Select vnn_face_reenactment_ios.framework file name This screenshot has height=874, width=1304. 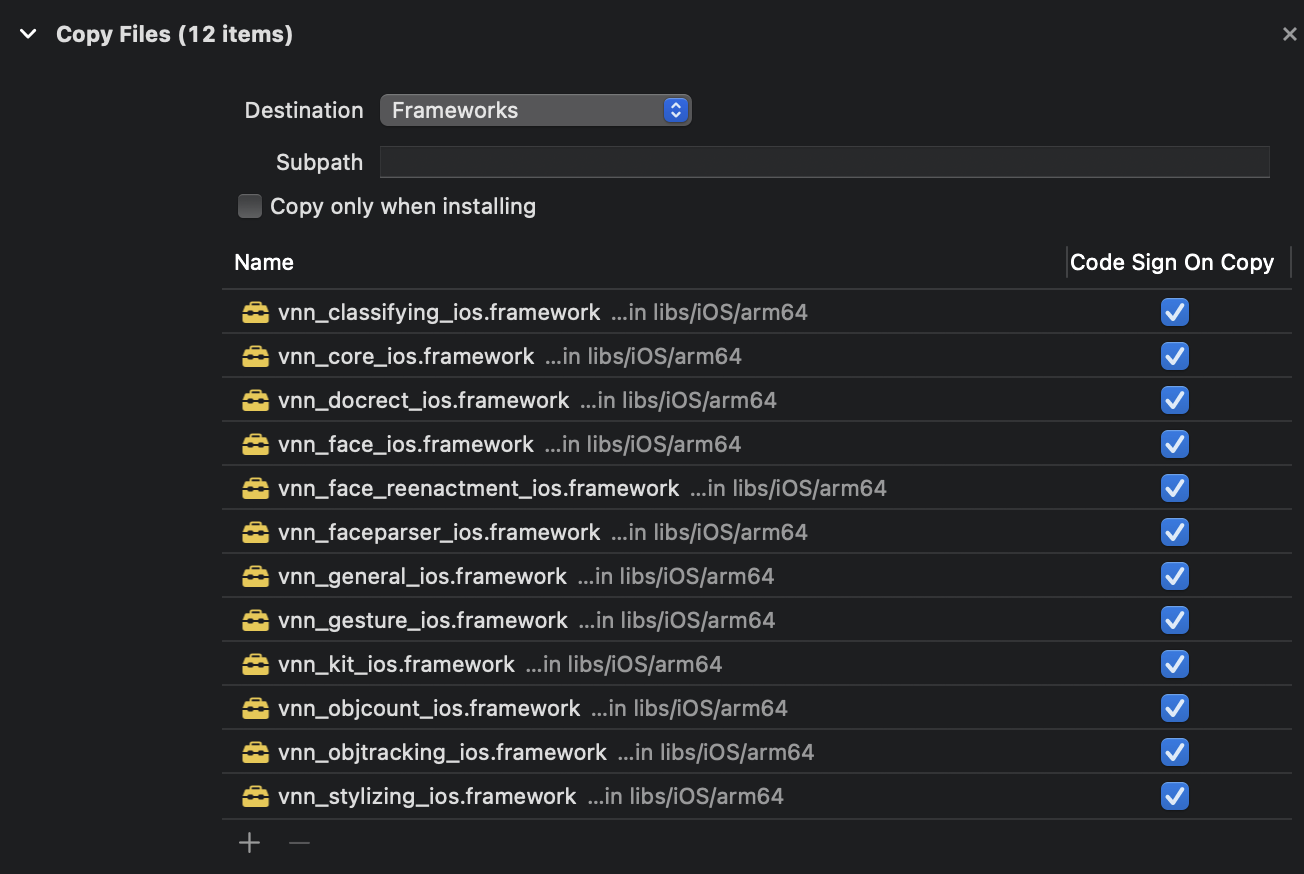pos(479,489)
